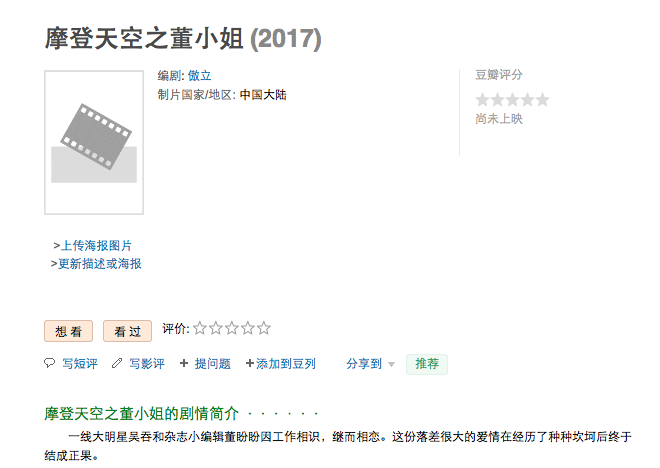
Task: Click the pencil icon beside 写影评
Action: [117, 363]
